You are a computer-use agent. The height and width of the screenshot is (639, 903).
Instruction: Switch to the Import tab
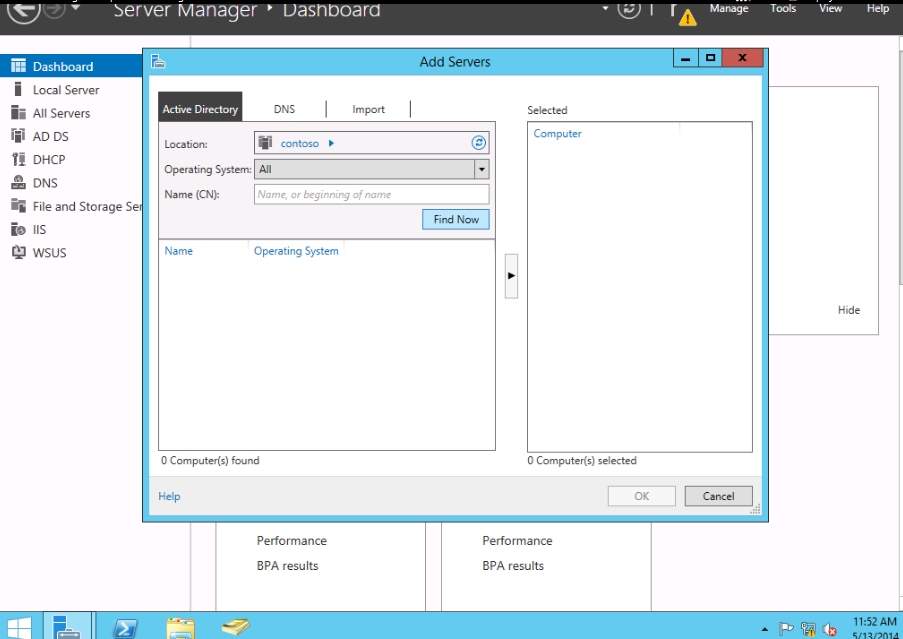[369, 109]
